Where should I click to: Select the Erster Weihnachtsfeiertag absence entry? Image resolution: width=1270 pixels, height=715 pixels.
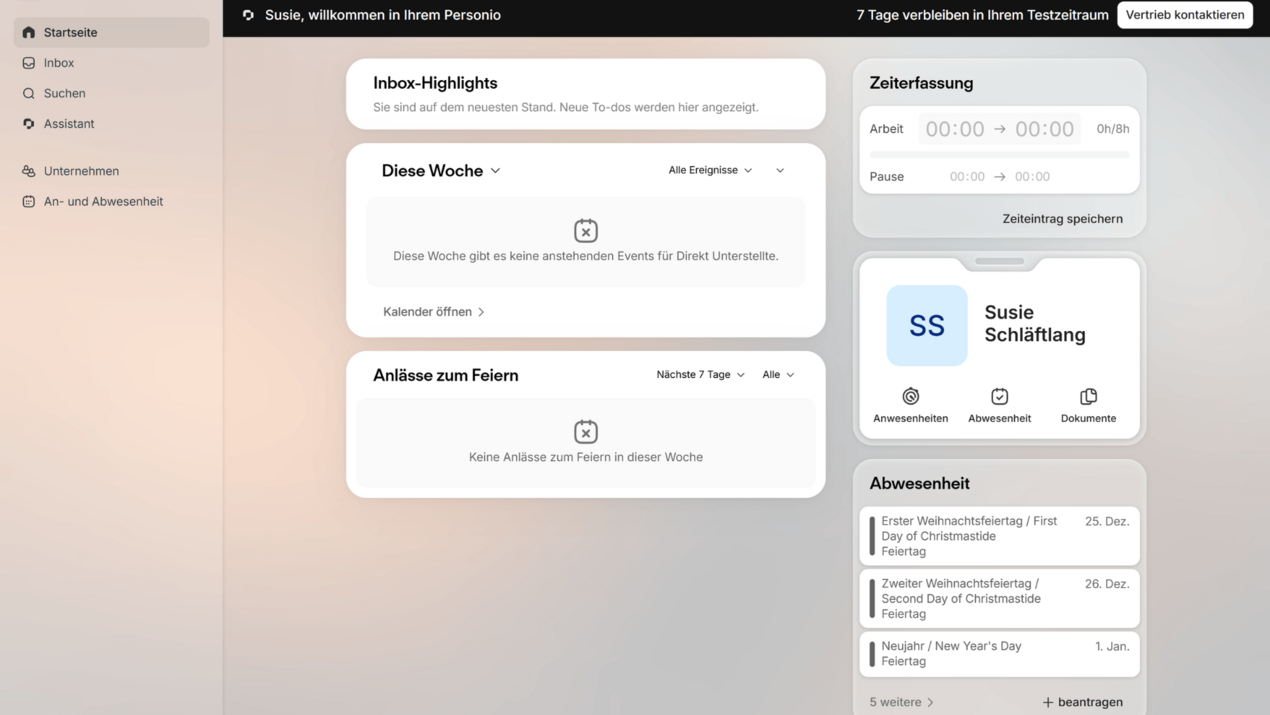999,536
